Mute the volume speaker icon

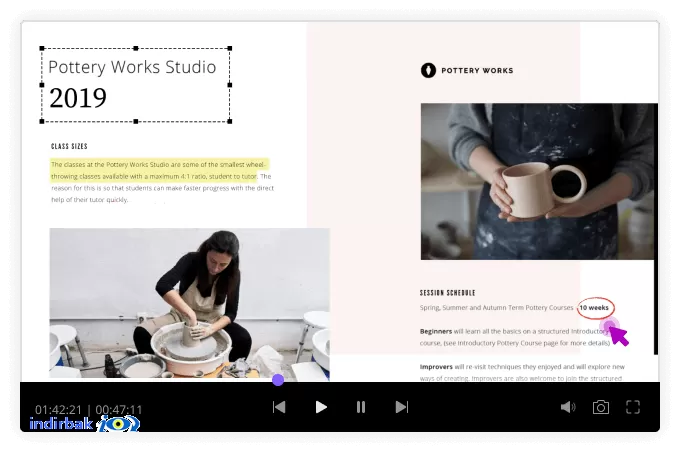pyautogui.click(x=568, y=407)
